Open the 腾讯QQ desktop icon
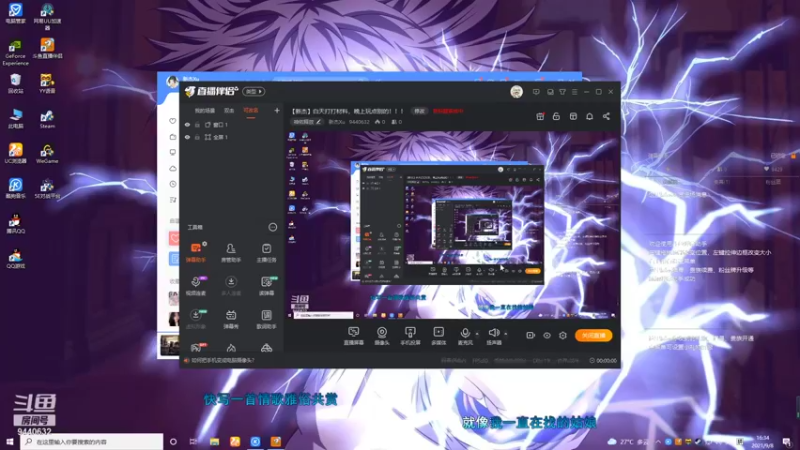The image size is (800, 450). pyautogui.click(x=15, y=223)
